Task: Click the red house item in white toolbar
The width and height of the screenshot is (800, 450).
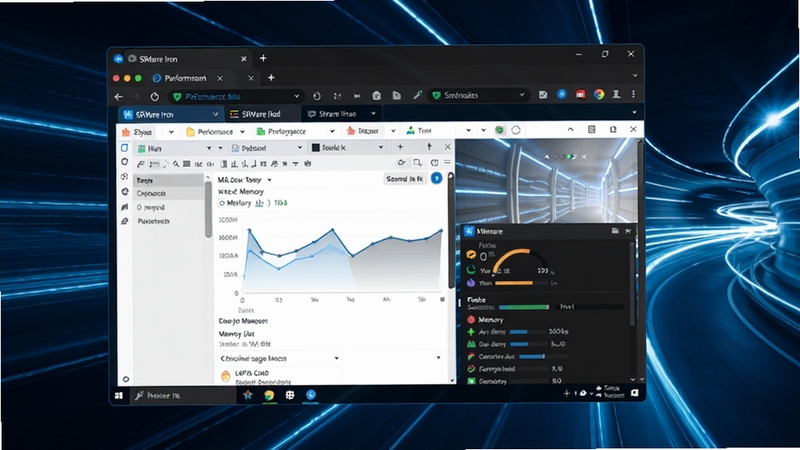Action: point(363,131)
